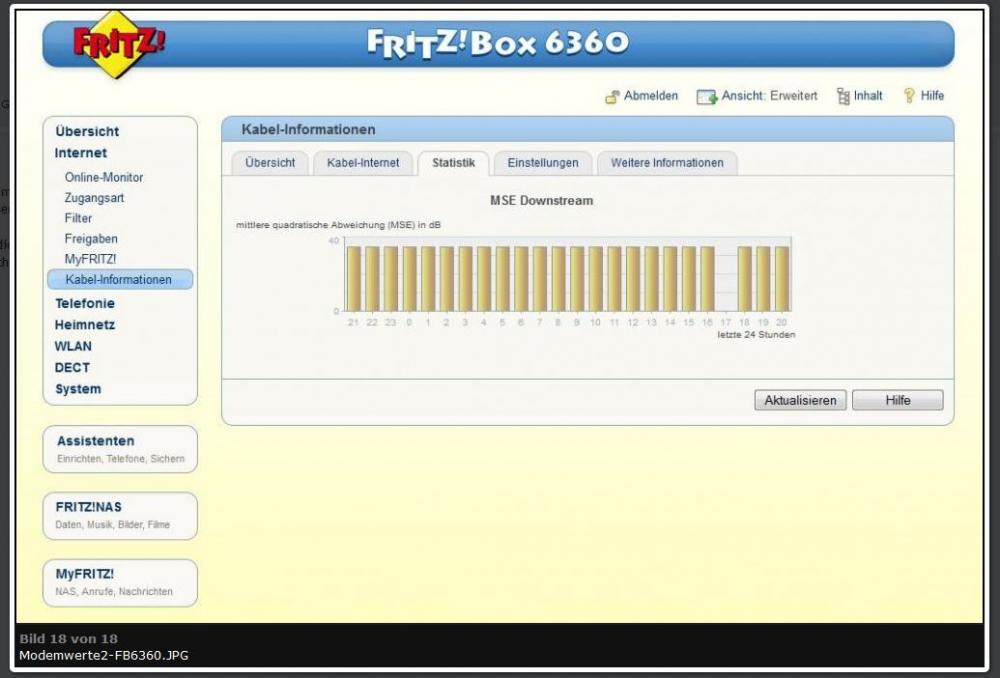Select Zugangsart under Internet
This screenshot has height=678, width=1000.
click(94, 198)
